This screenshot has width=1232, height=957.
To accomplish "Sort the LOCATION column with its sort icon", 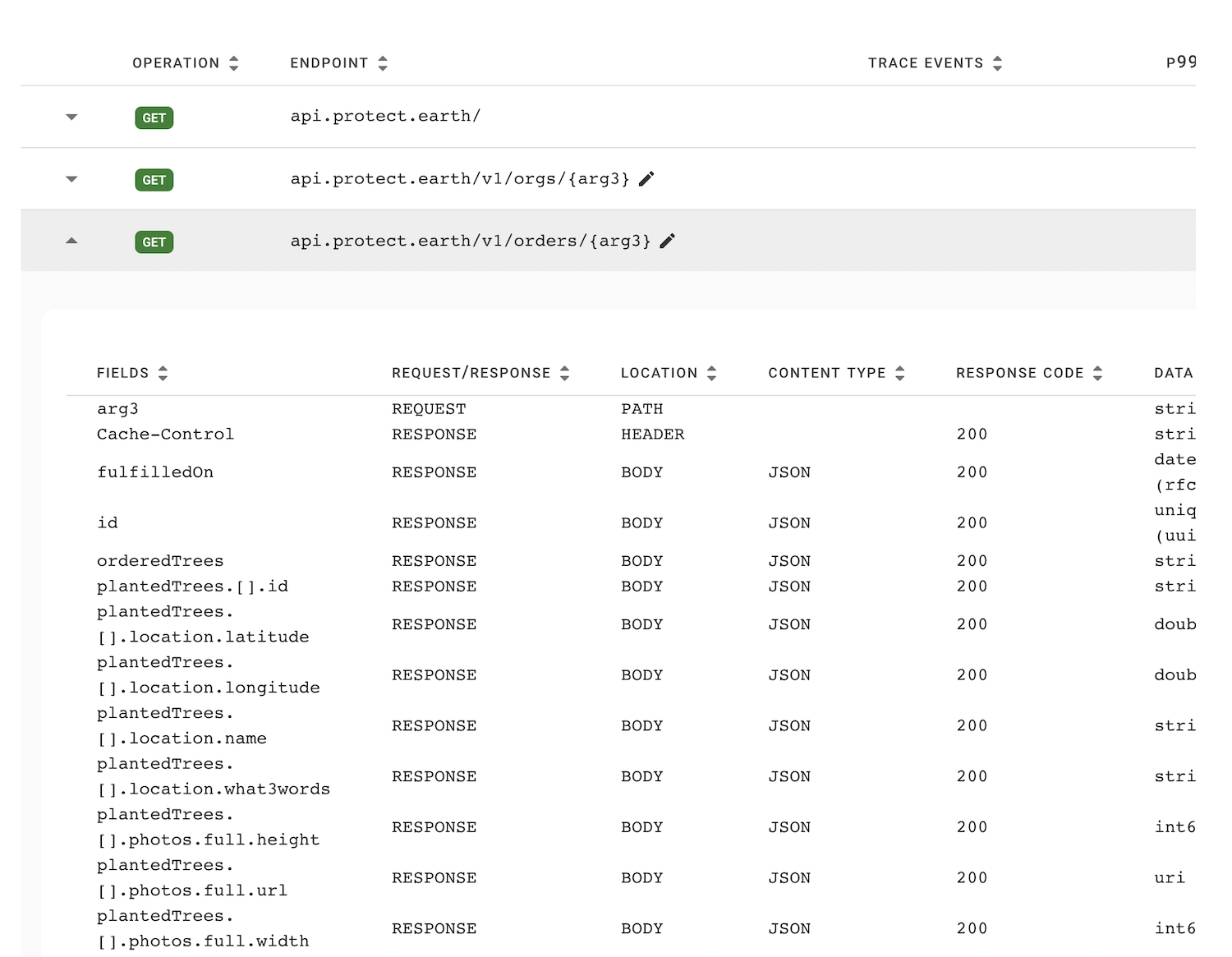I will (710, 372).
